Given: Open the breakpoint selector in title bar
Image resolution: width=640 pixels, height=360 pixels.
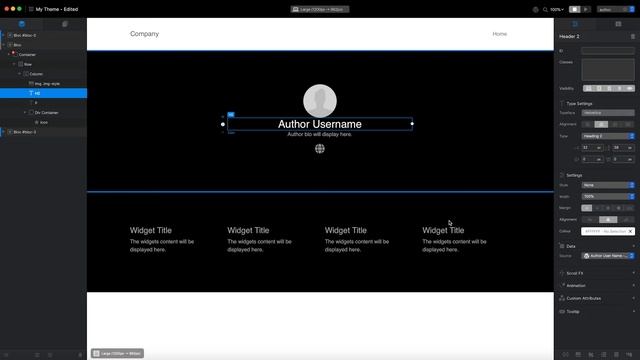Looking at the screenshot, I should (x=320, y=9).
